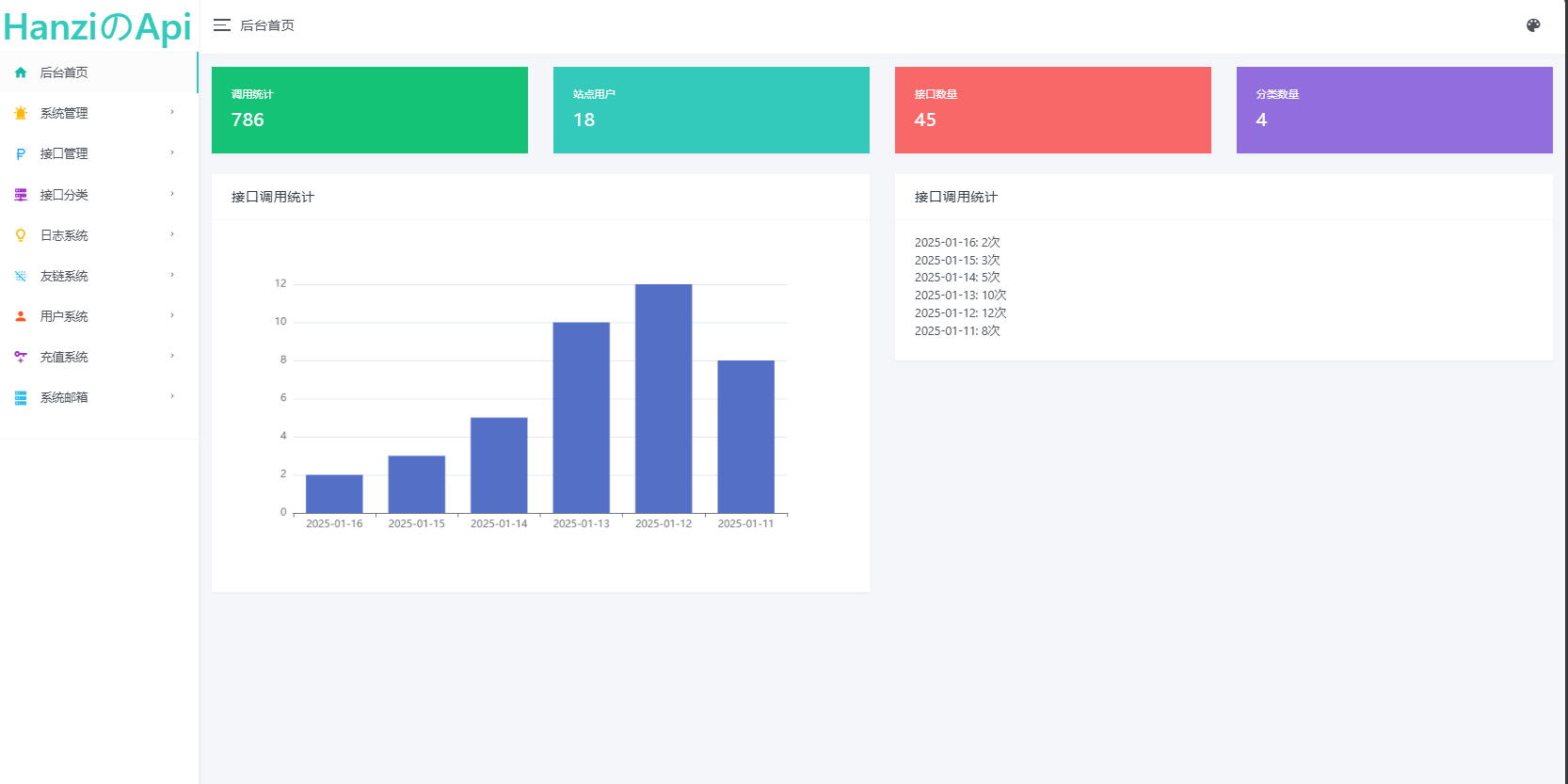Screen dimensions: 1568x784
Task: Click the 2025-01-13 x-axis label
Action: pyautogui.click(x=582, y=524)
